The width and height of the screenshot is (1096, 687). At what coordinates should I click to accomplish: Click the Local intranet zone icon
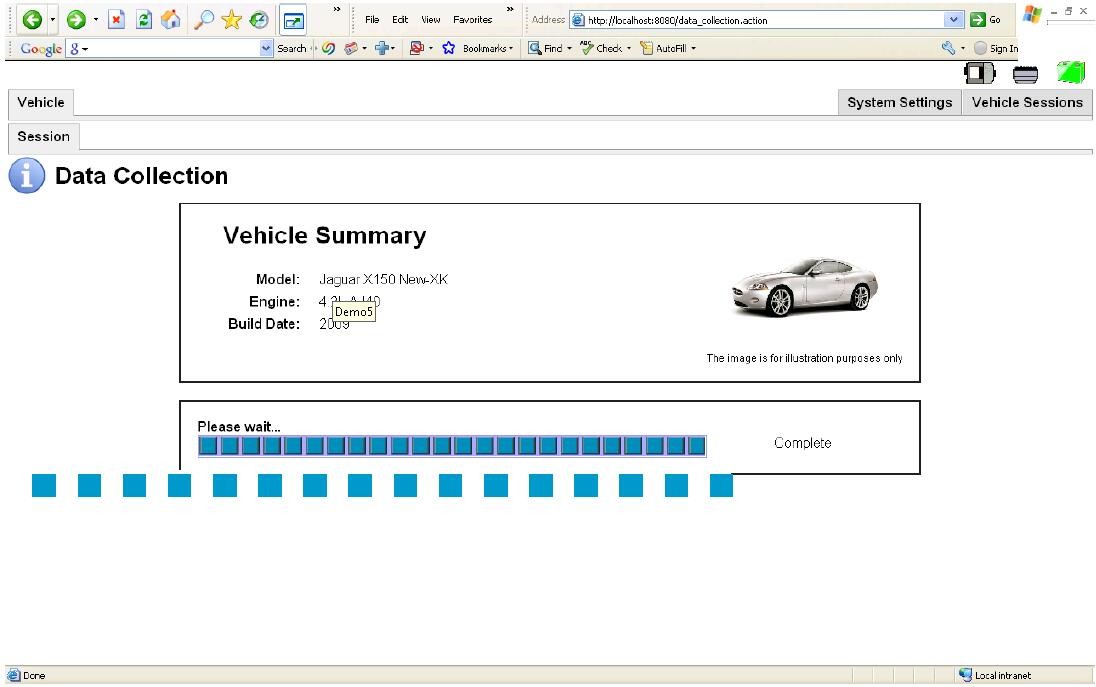click(x=965, y=674)
